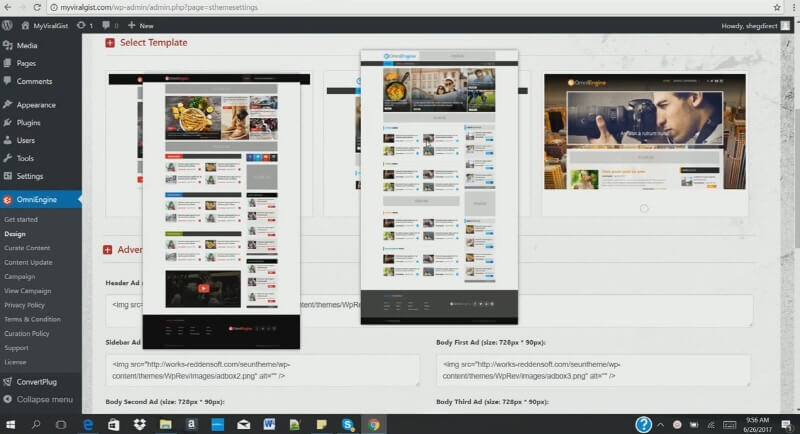This screenshot has height=434, width=800.
Task: Open the + New content menu
Action: pyautogui.click(x=140, y=25)
